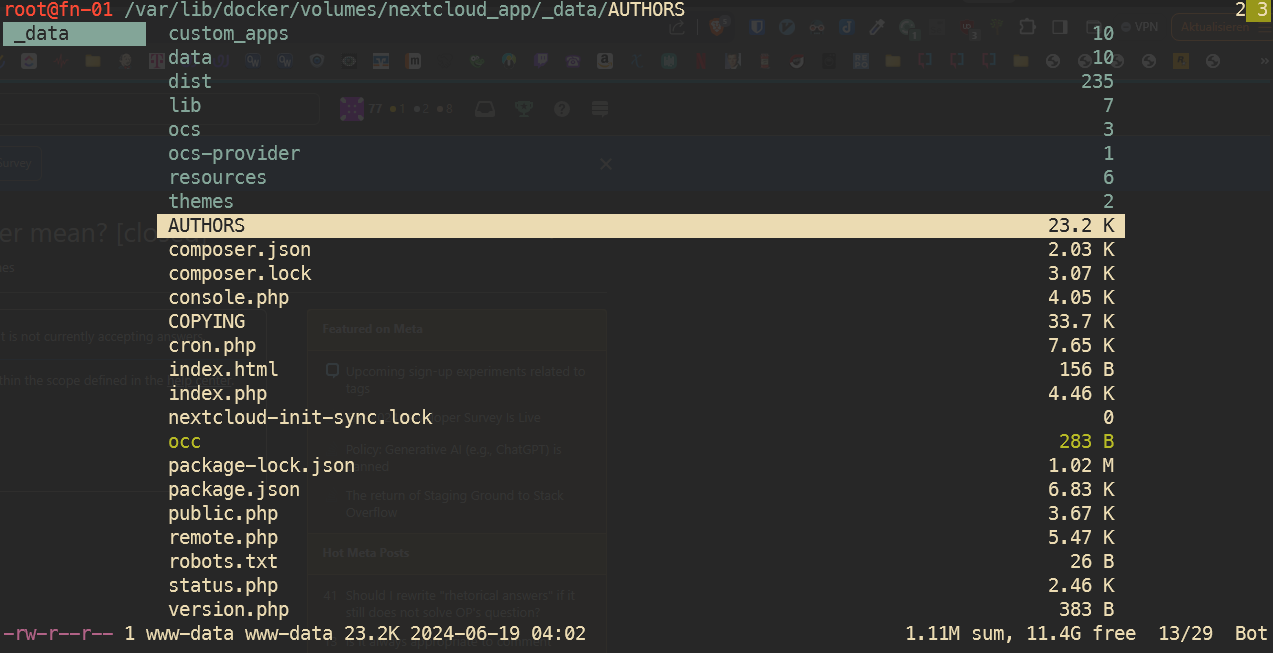This screenshot has height=653, width=1273.
Task: Select composer.json in file list
Action: (x=239, y=250)
